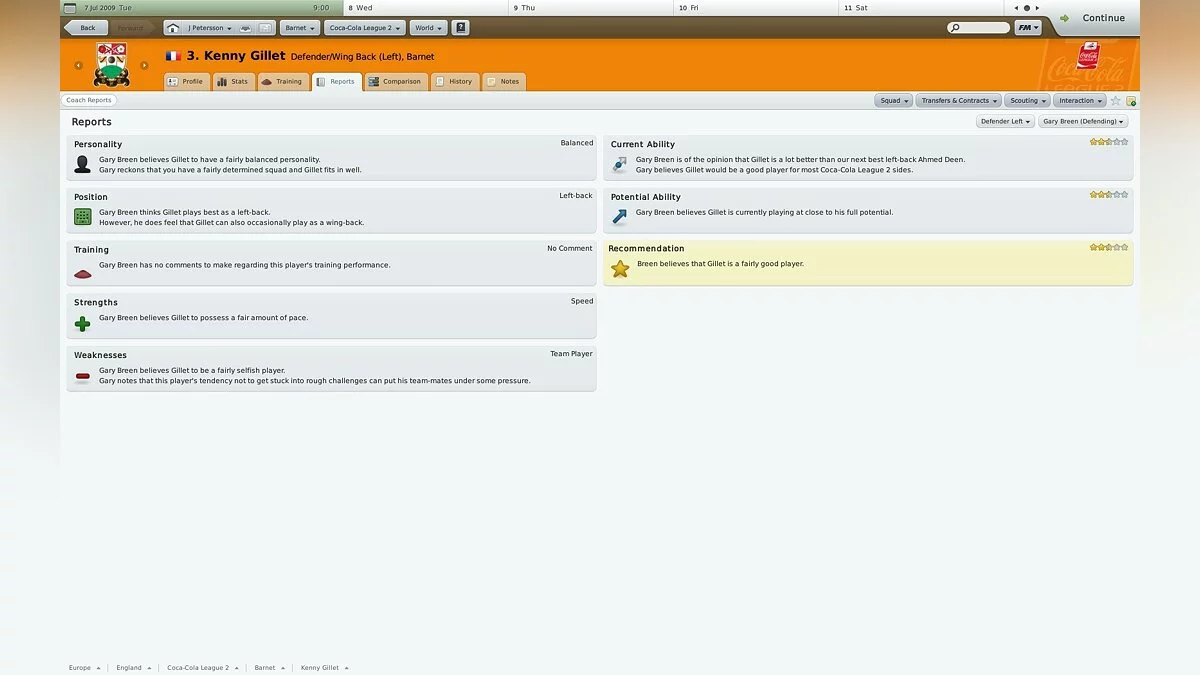This screenshot has width=1200, height=675.
Task: Expand the Transfers & Contracts menu
Action: (x=958, y=101)
